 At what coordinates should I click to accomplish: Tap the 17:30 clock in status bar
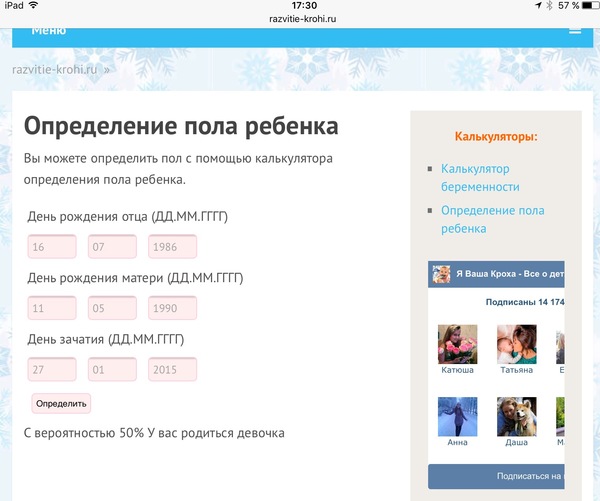[x=304, y=5]
